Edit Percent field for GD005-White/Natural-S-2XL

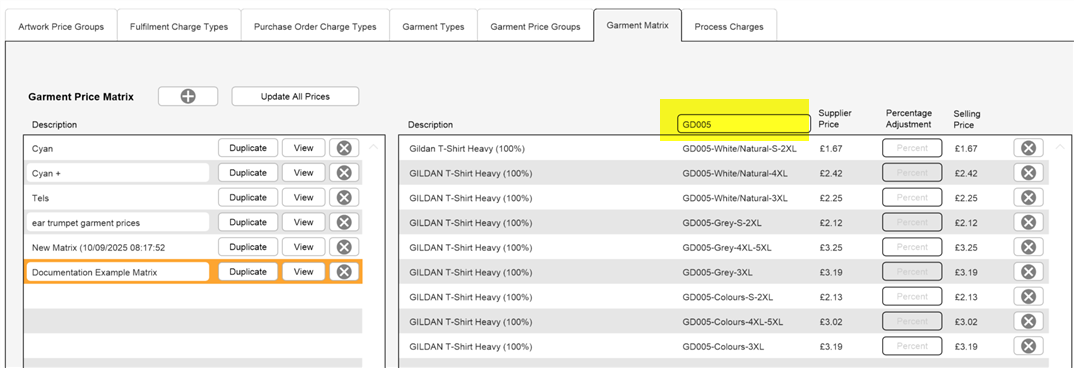[x=912, y=148]
